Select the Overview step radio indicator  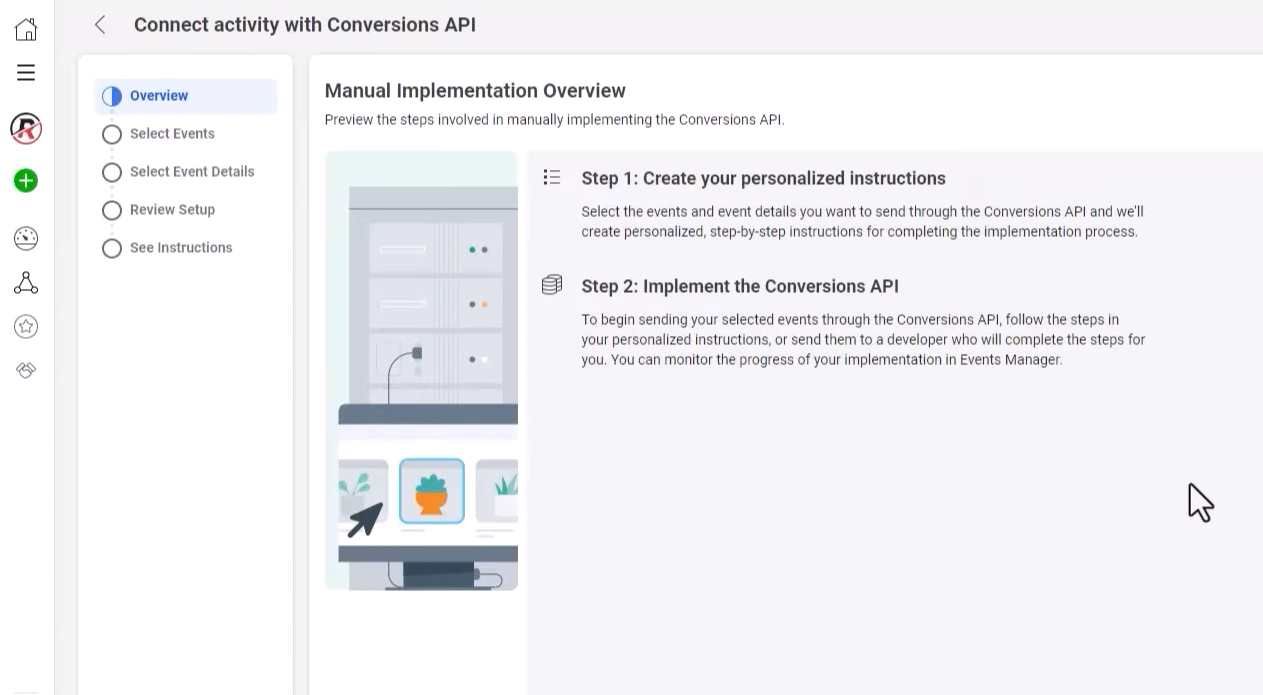112,96
